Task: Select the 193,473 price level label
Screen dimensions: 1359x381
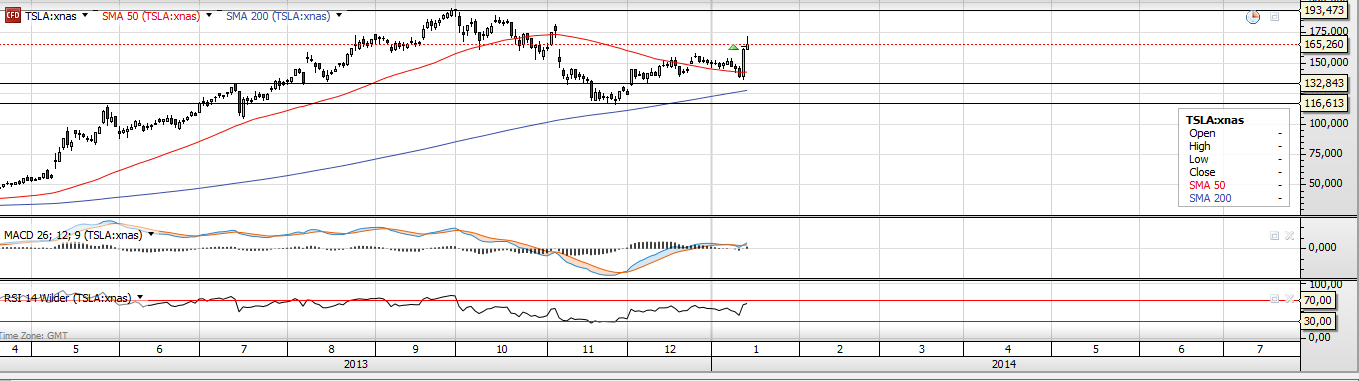Action: (1324, 9)
